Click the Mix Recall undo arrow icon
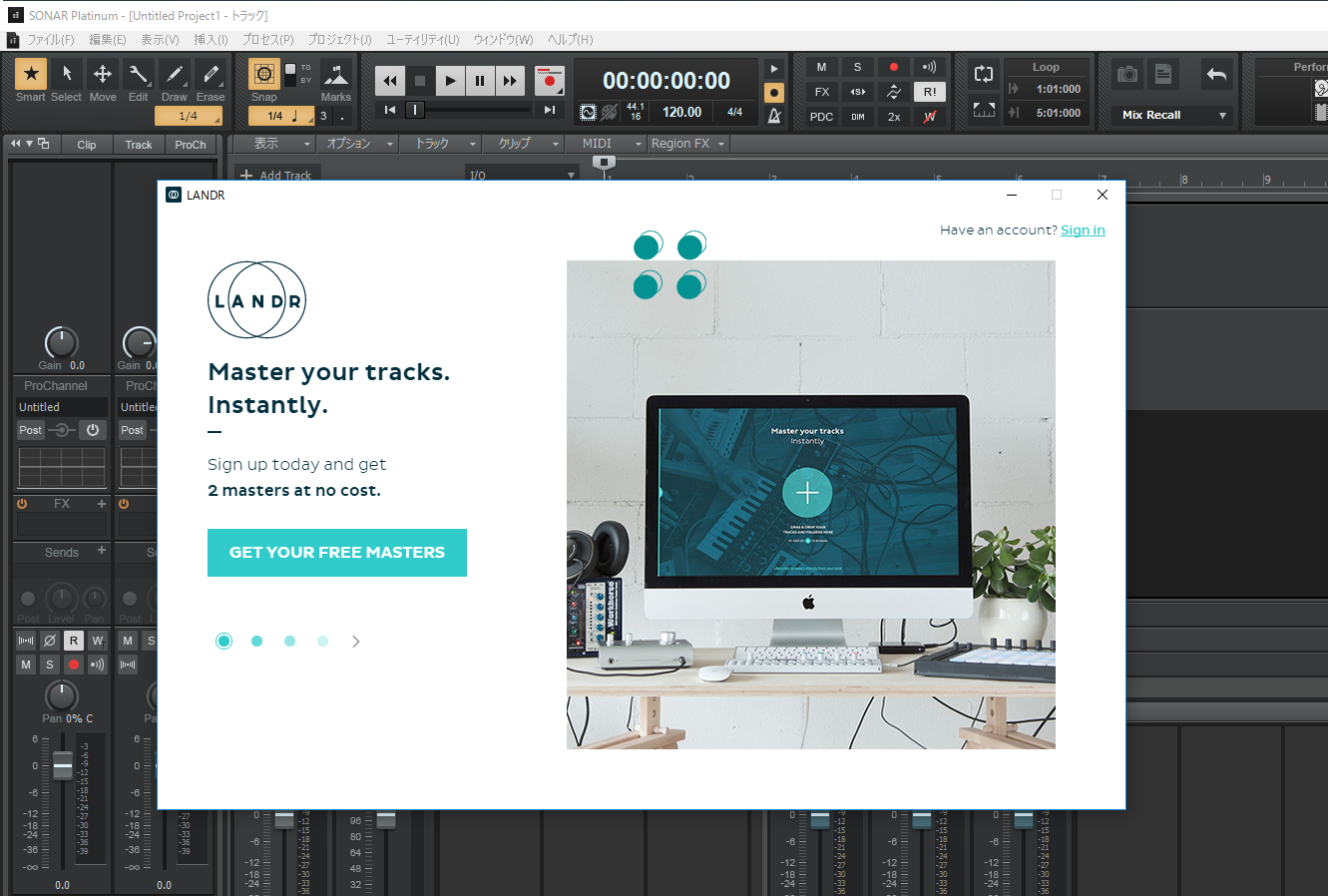The height and width of the screenshot is (896, 1328). click(x=1216, y=74)
